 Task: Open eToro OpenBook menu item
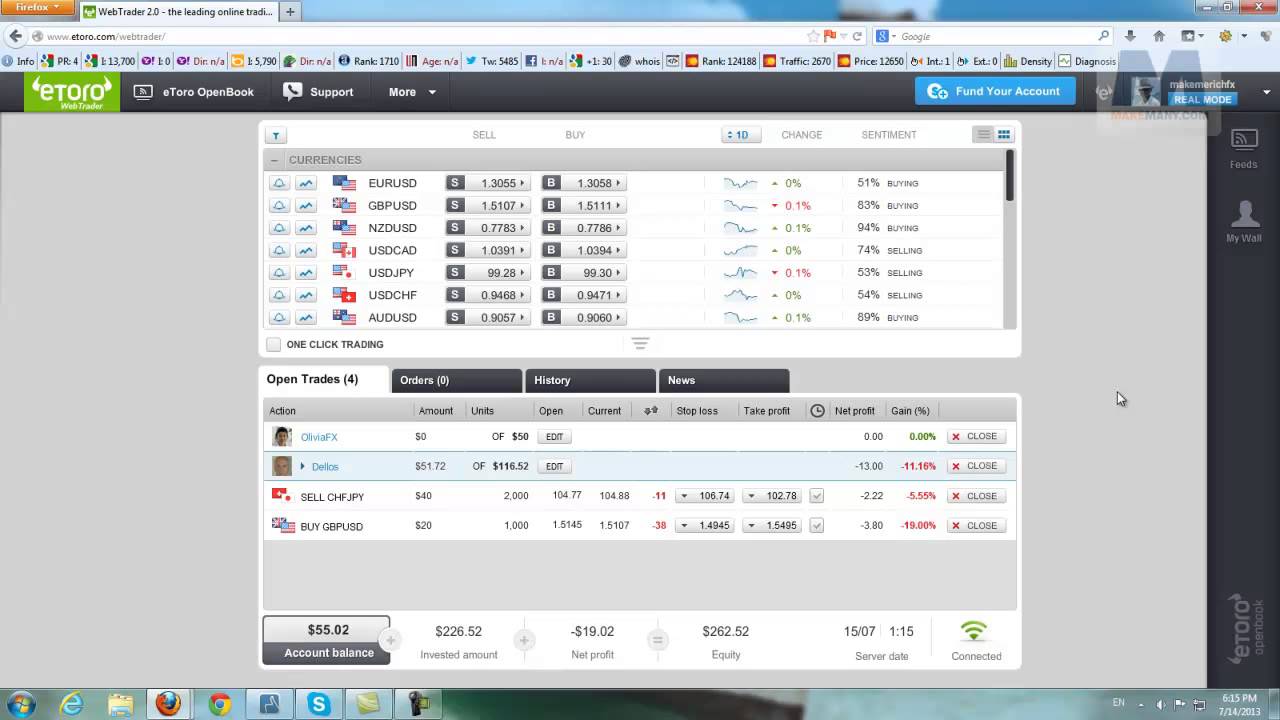tap(194, 92)
